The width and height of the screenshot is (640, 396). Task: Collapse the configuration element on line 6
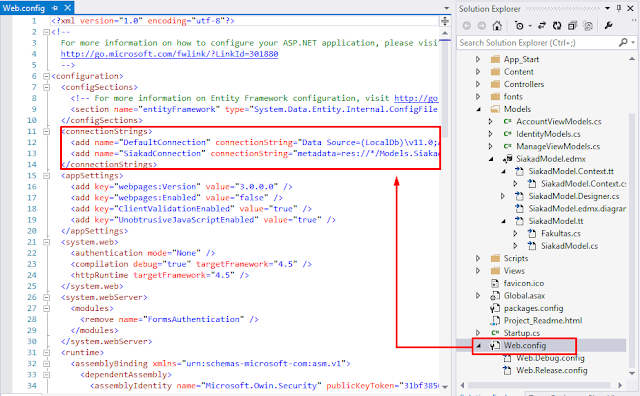coord(47,76)
